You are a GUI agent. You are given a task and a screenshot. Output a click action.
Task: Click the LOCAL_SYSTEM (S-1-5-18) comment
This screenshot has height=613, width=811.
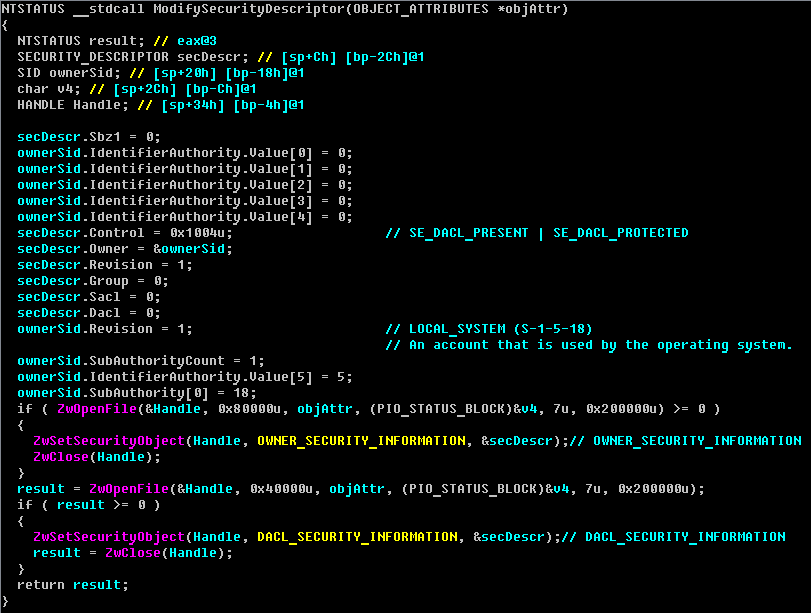[x=489, y=330]
